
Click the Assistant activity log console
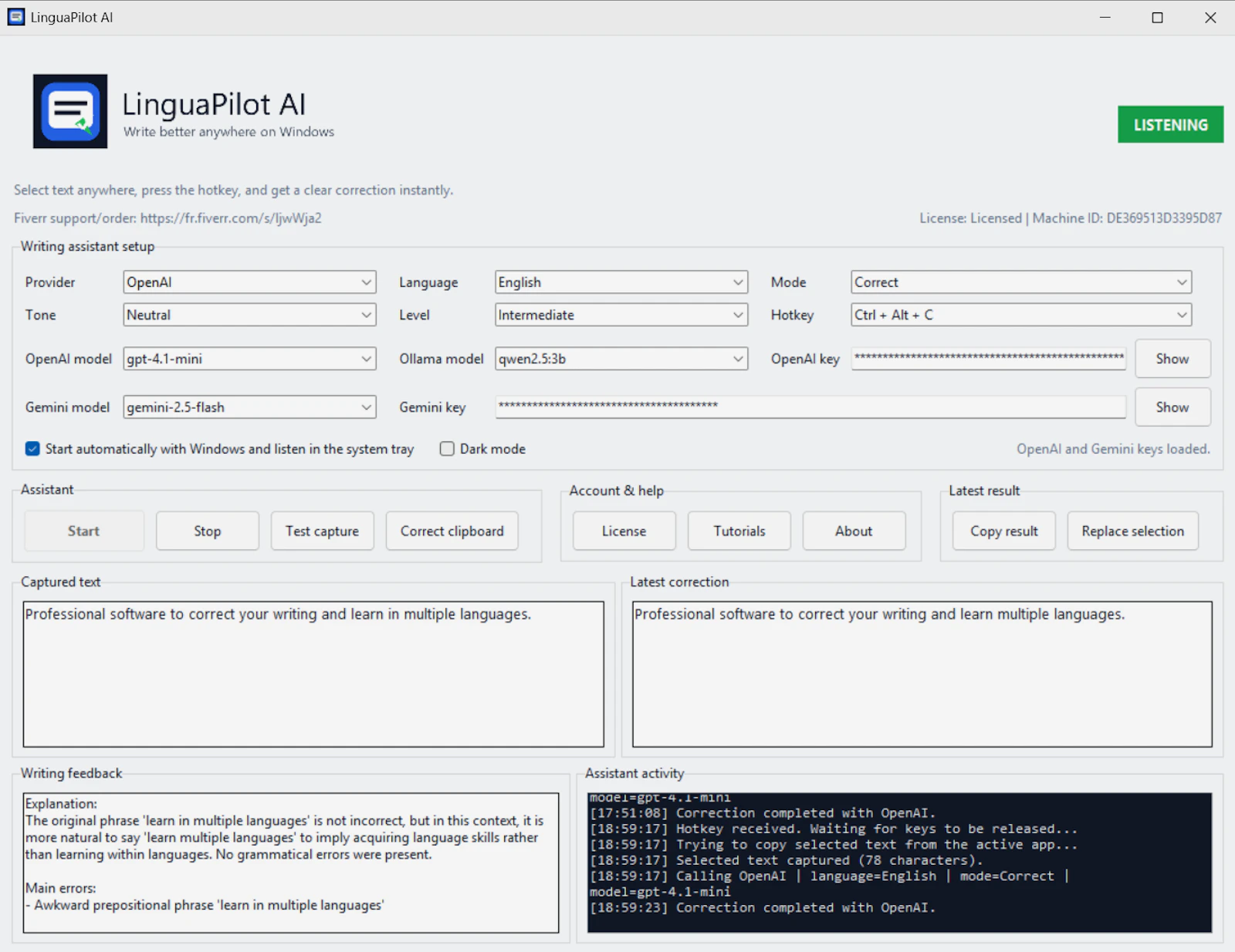pyautogui.click(x=900, y=863)
